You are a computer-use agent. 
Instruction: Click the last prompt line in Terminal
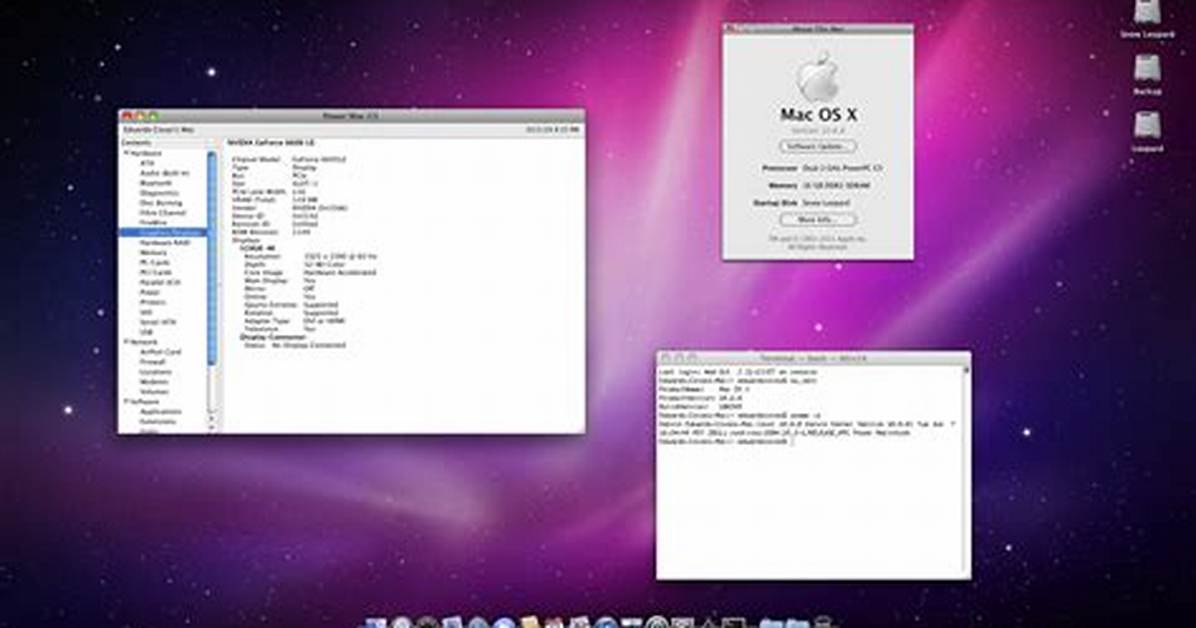click(x=725, y=442)
